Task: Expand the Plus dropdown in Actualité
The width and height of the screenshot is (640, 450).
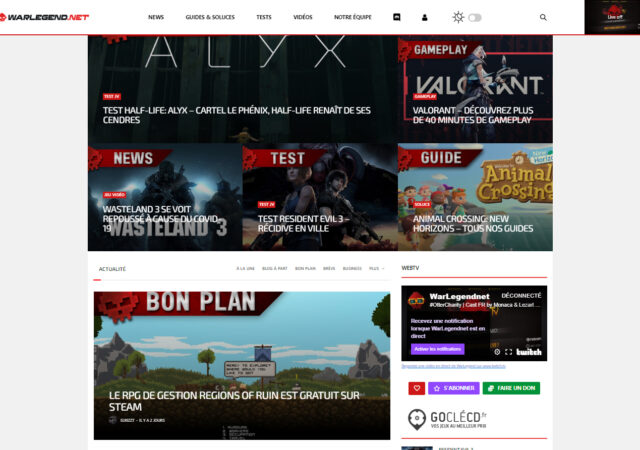Action: coord(376,269)
